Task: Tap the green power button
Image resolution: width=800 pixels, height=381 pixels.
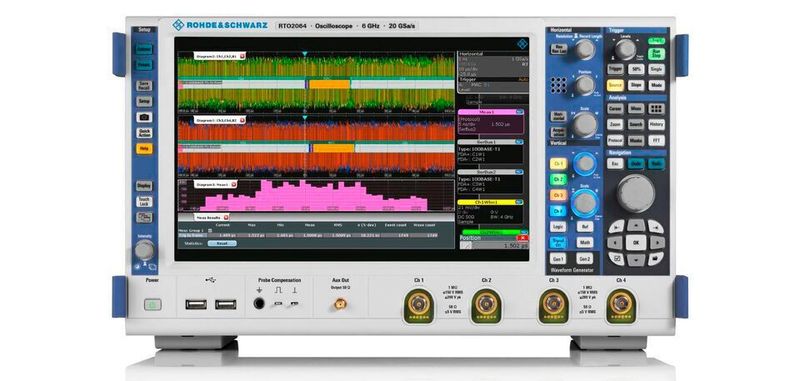Action: pyautogui.click(x=153, y=304)
